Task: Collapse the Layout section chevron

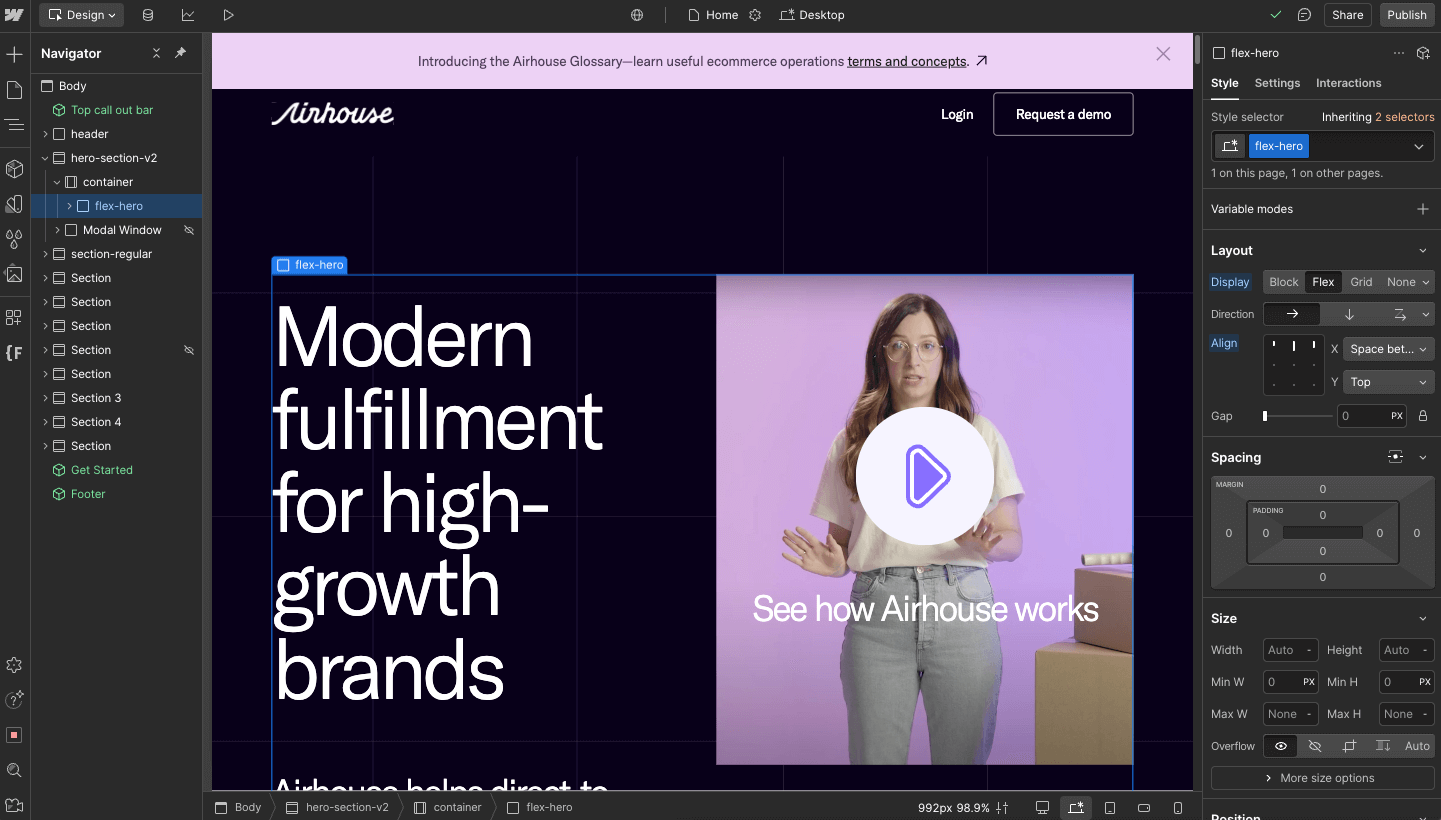Action: (1423, 251)
